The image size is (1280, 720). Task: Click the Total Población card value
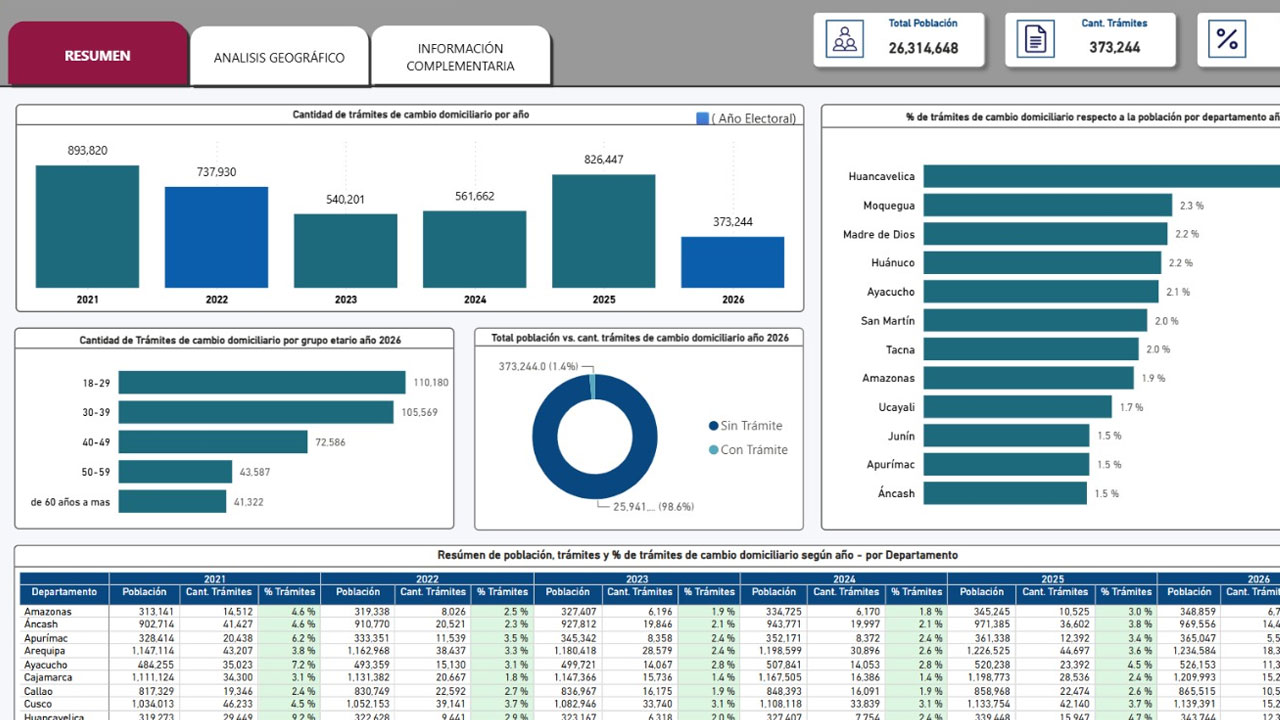click(923, 48)
